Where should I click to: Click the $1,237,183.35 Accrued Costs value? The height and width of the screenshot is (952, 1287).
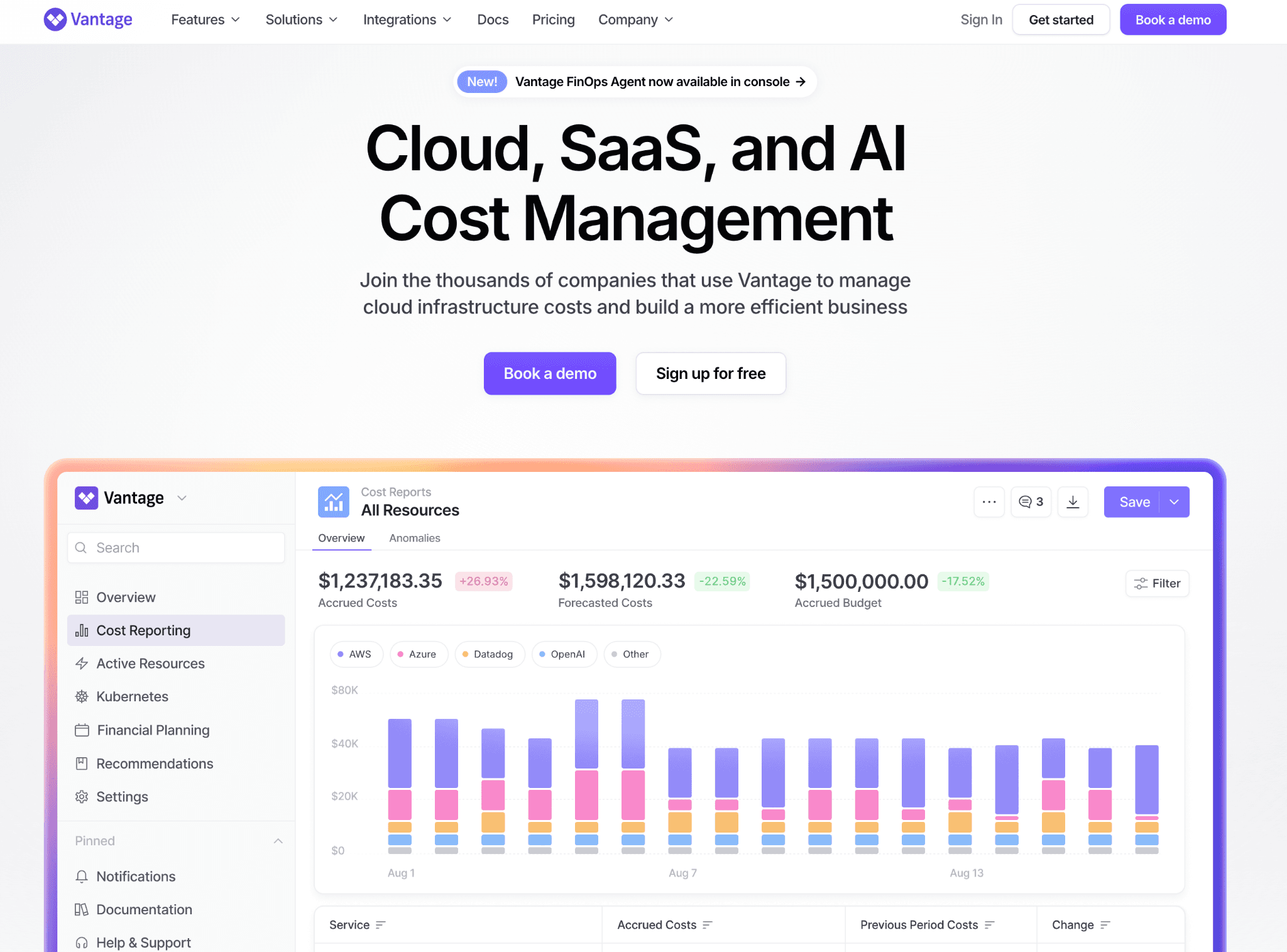pos(380,581)
